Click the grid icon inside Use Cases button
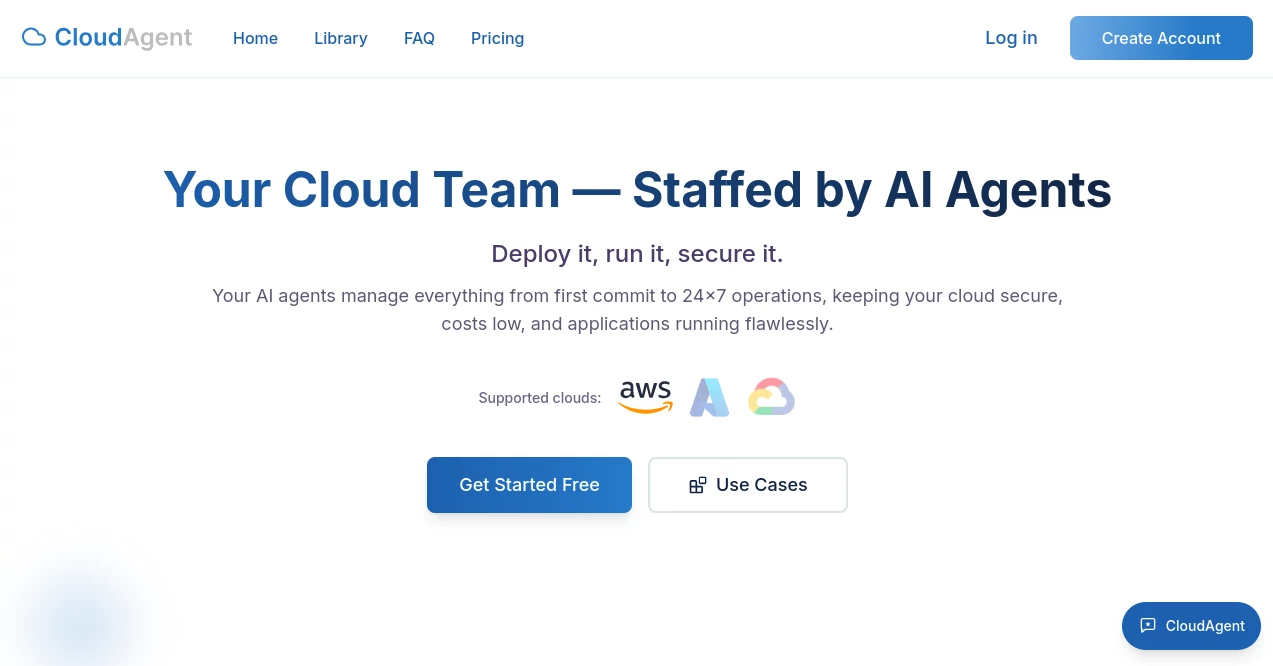This screenshot has height=666, width=1273. [x=698, y=485]
